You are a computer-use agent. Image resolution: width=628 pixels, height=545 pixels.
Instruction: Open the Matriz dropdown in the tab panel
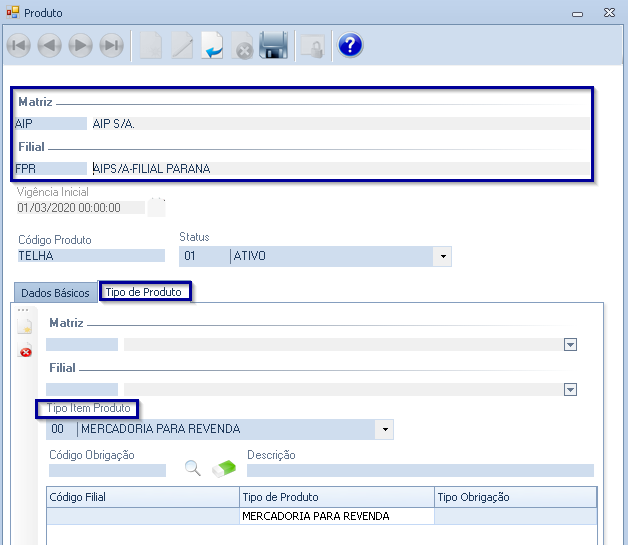pos(570,345)
